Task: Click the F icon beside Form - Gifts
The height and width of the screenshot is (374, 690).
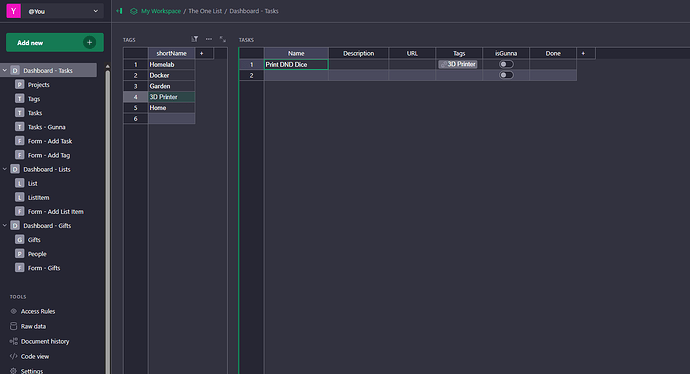Action: point(19,268)
